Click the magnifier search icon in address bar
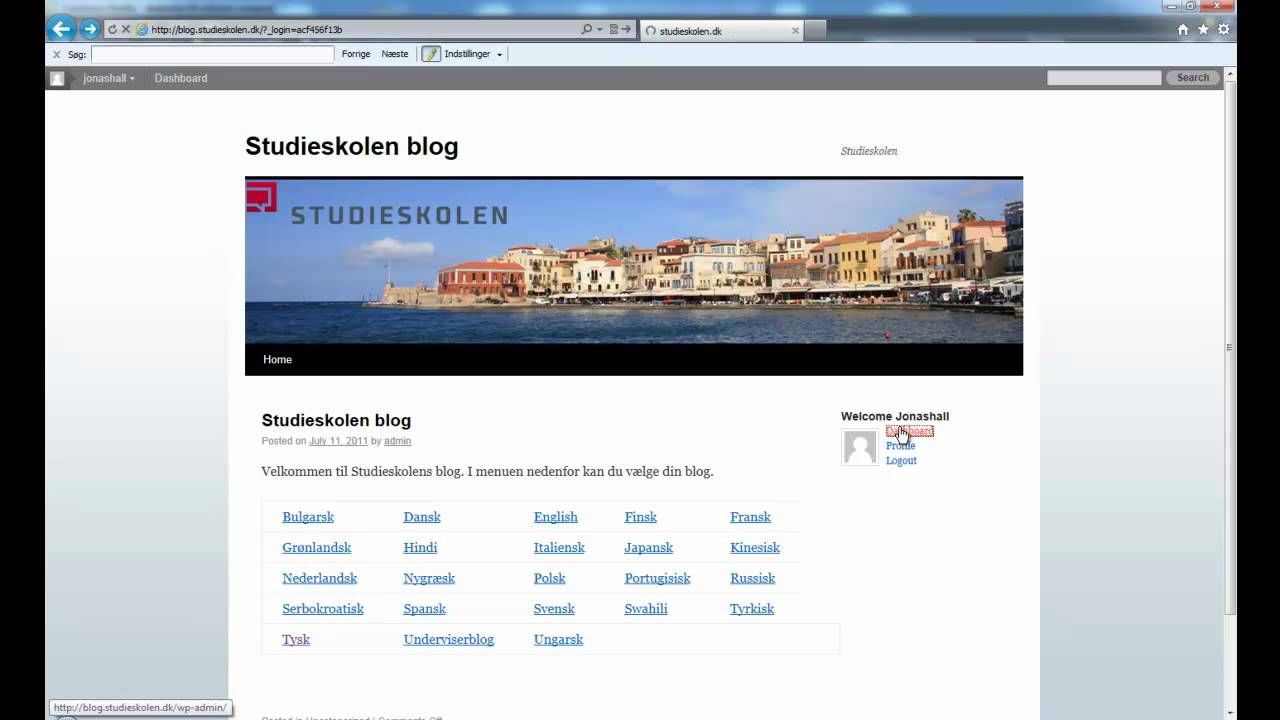1280x720 pixels. [587, 29]
